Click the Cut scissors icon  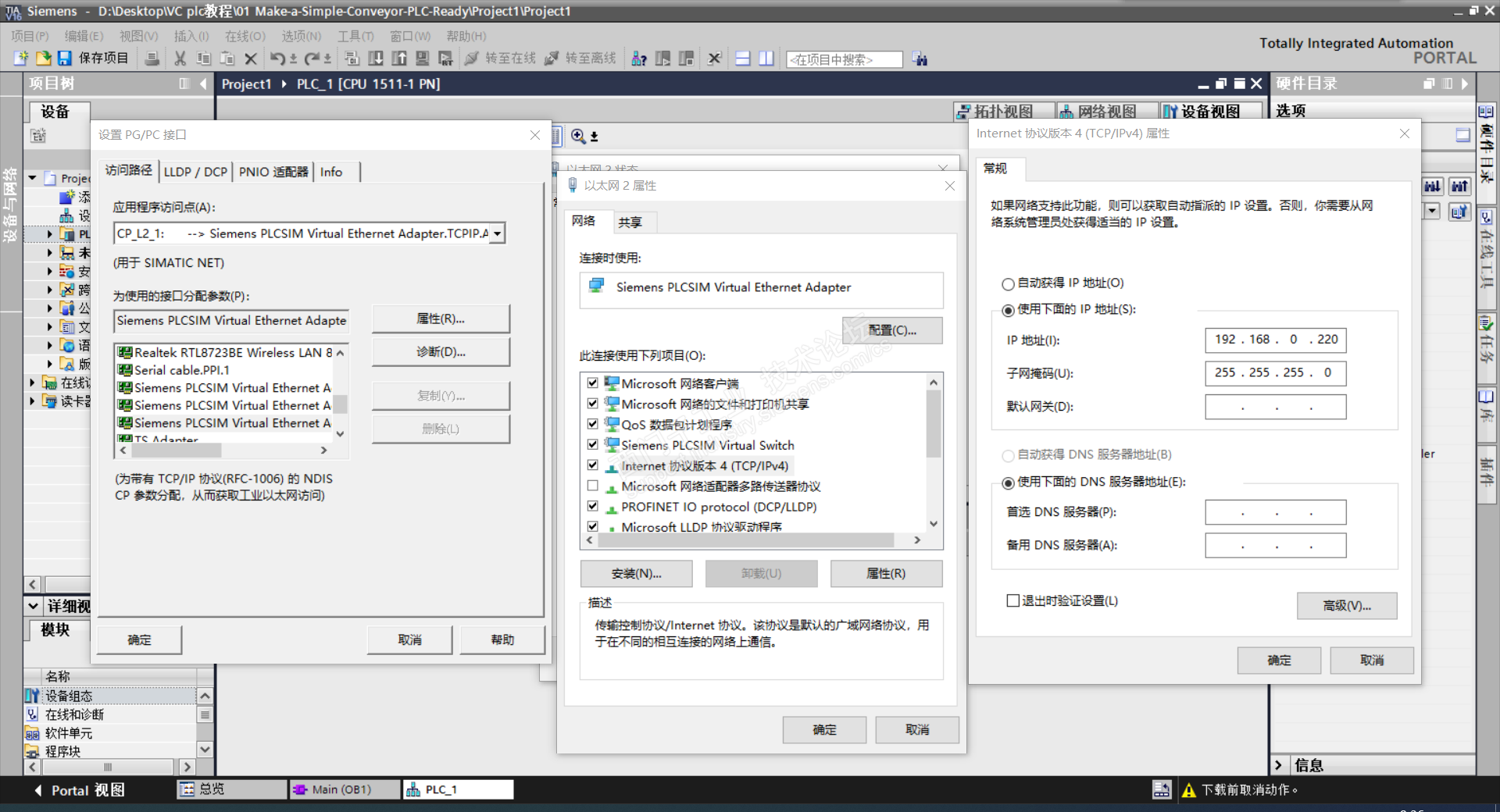180,59
